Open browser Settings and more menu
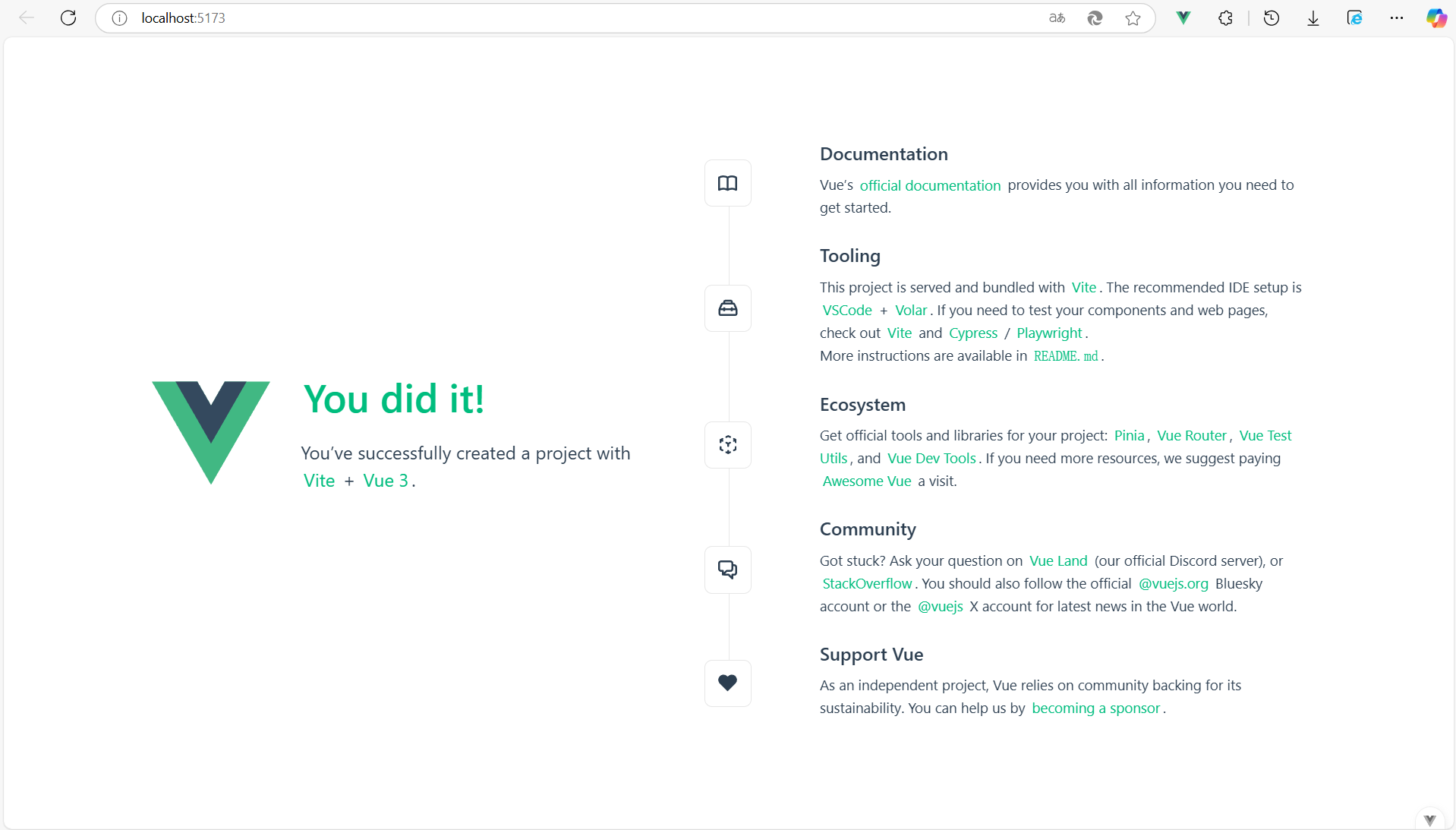This screenshot has height=830, width=1456. pyautogui.click(x=1397, y=18)
